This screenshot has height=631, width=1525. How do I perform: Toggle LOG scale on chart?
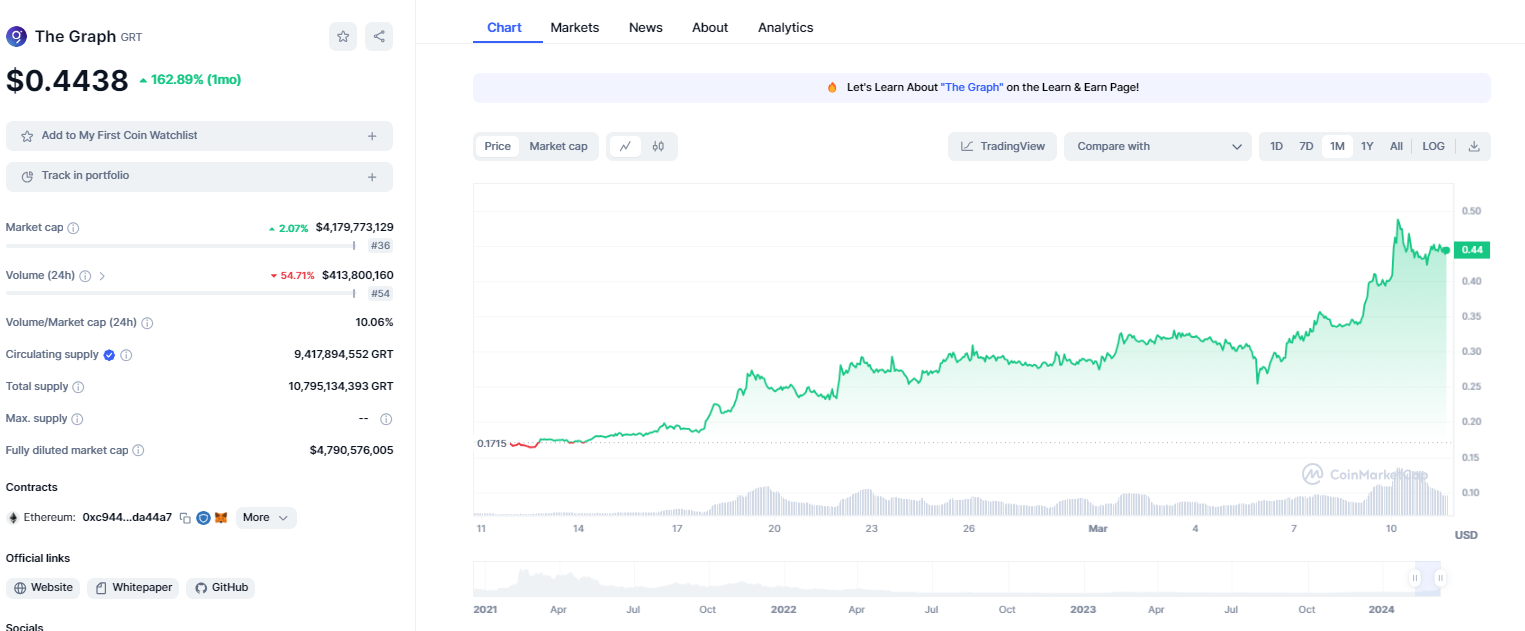pos(1433,146)
